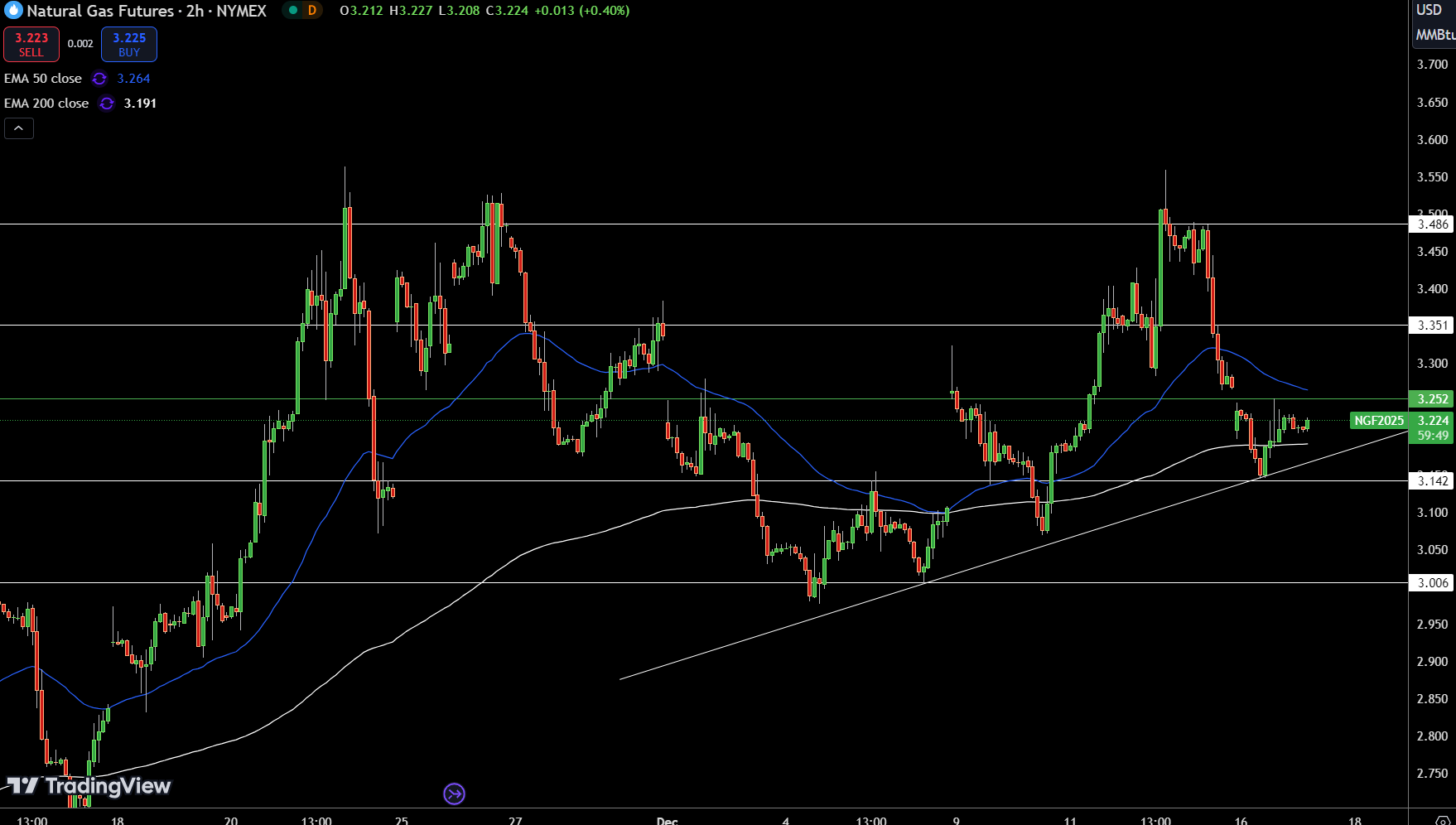Click the 11 date label on time axis
This screenshot has height=825, width=1456.
[1070, 821]
